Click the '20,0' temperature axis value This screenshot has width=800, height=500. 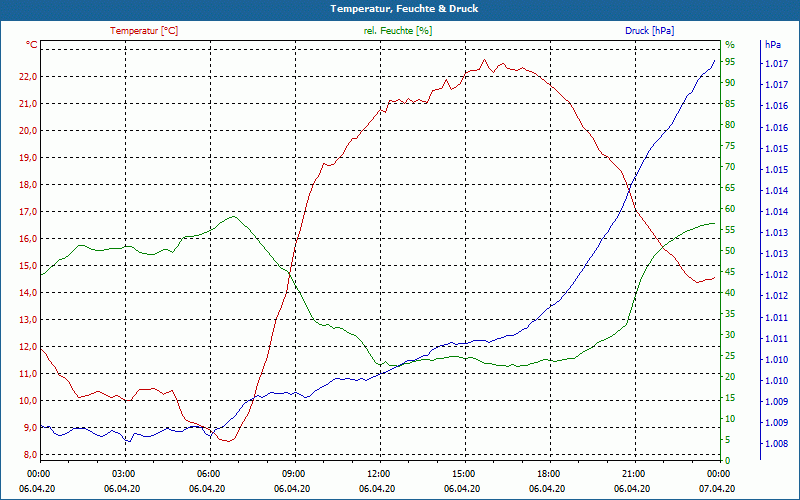point(28,131)
